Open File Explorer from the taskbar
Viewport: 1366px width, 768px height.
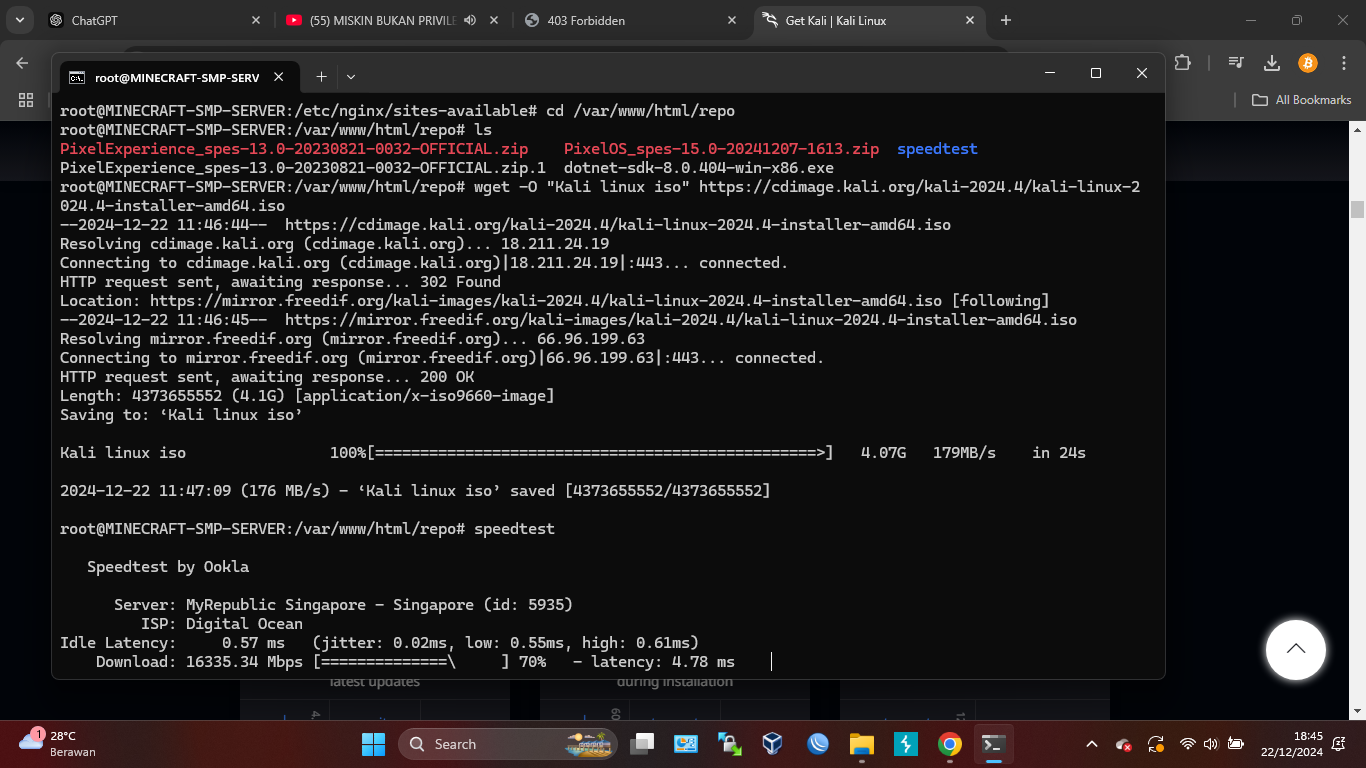click(862, 744)
